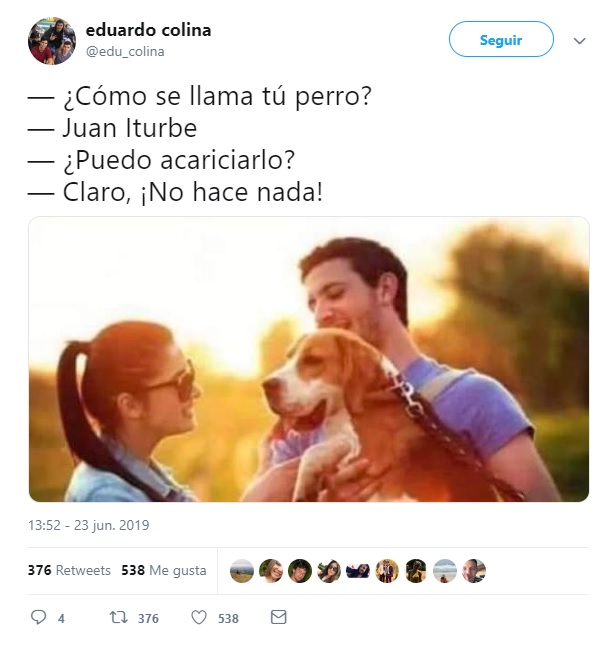Click the first liker avatar with landscape
Image resolution: width=615 pixels, height=651 pixels.
pos(242,571)
